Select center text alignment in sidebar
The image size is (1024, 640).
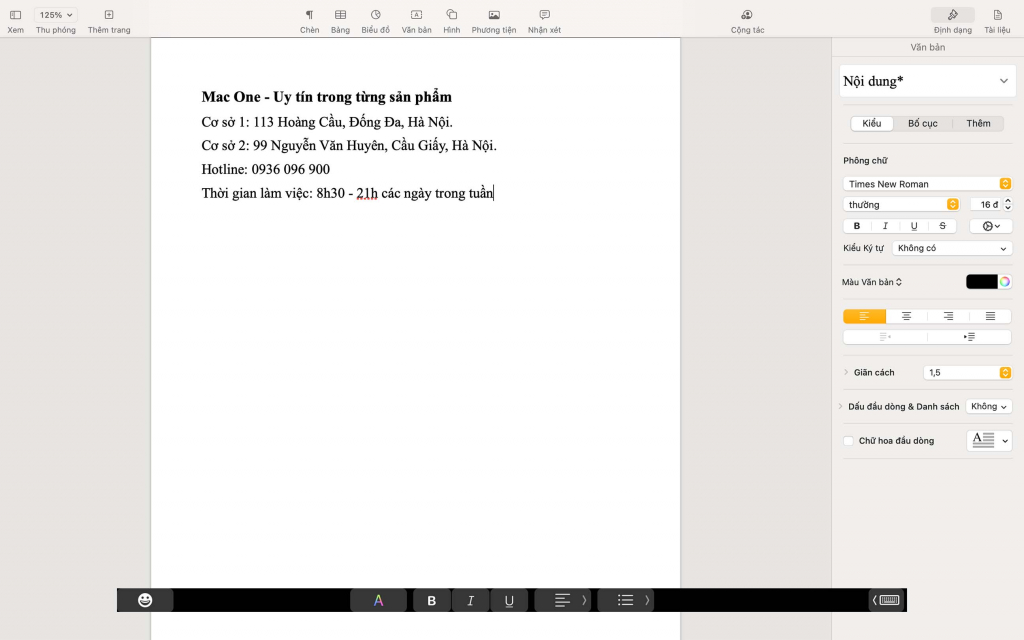906,316
